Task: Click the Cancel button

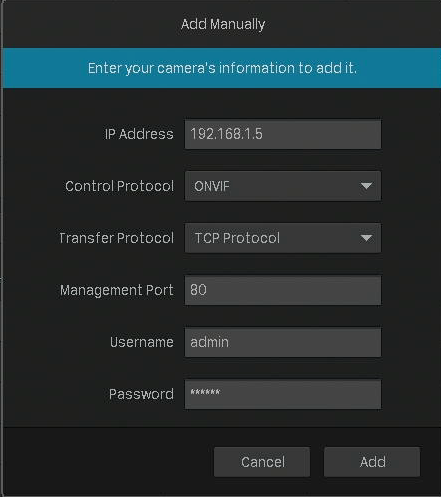Action: click(x=262, y=462)
